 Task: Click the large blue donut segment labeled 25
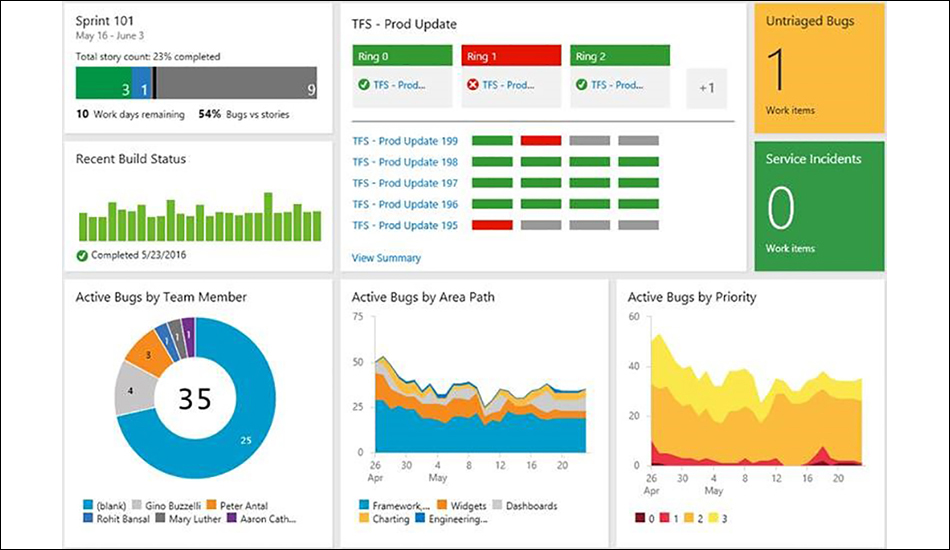pos(245,440)
